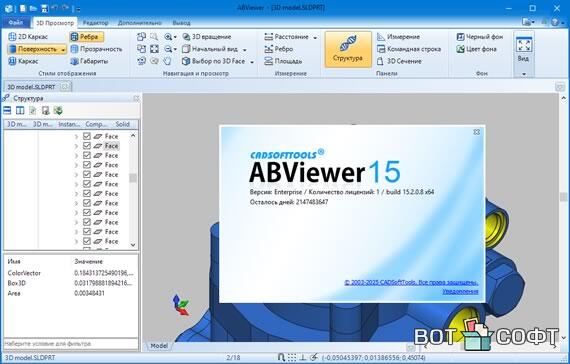Open the Расстояние dropdown arrow
This screenshot has height=364, width=570.
(x=315, y=37)
